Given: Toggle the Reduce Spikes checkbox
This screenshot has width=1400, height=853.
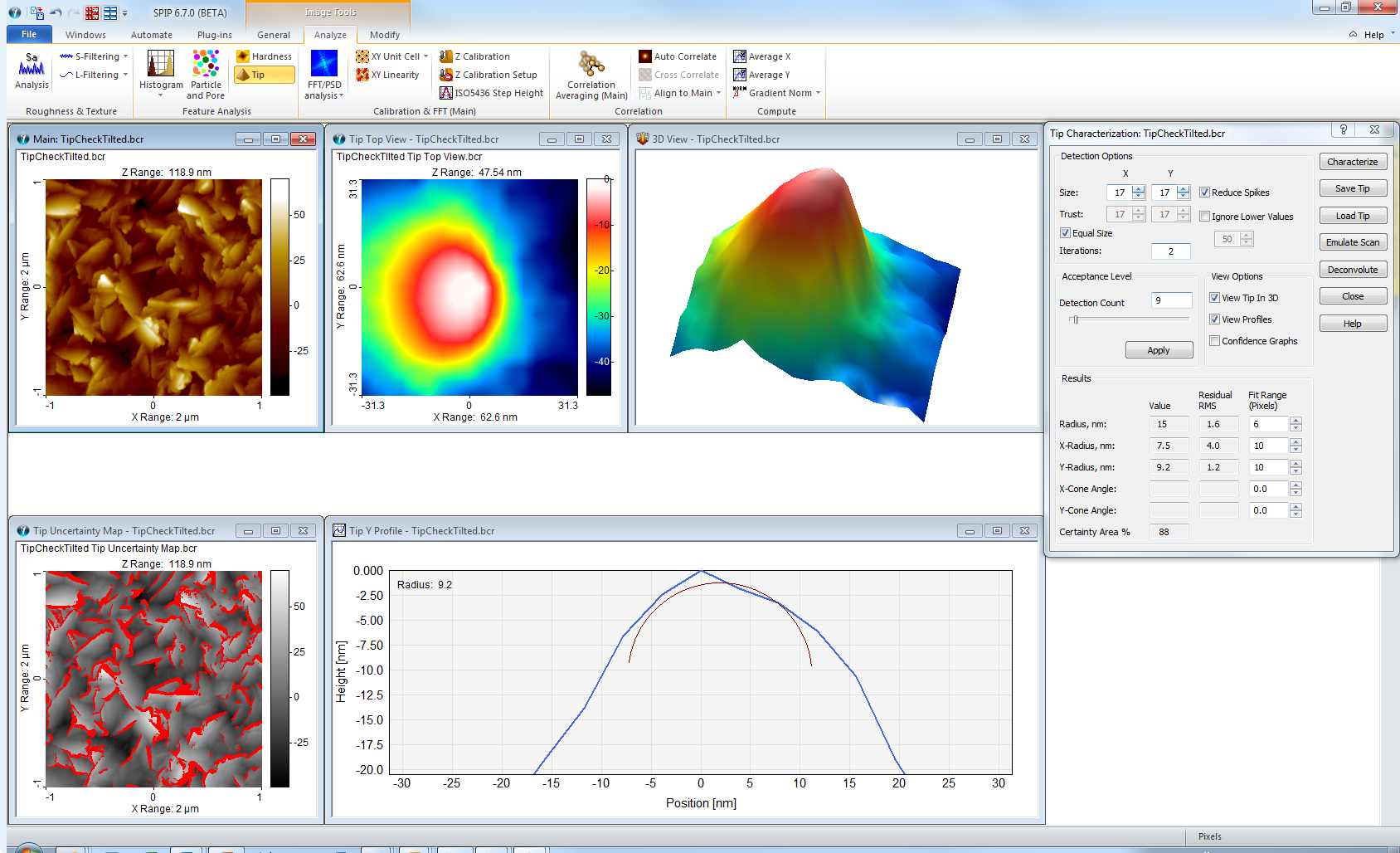Looking at the screenshot, I should coord(1204,193).
